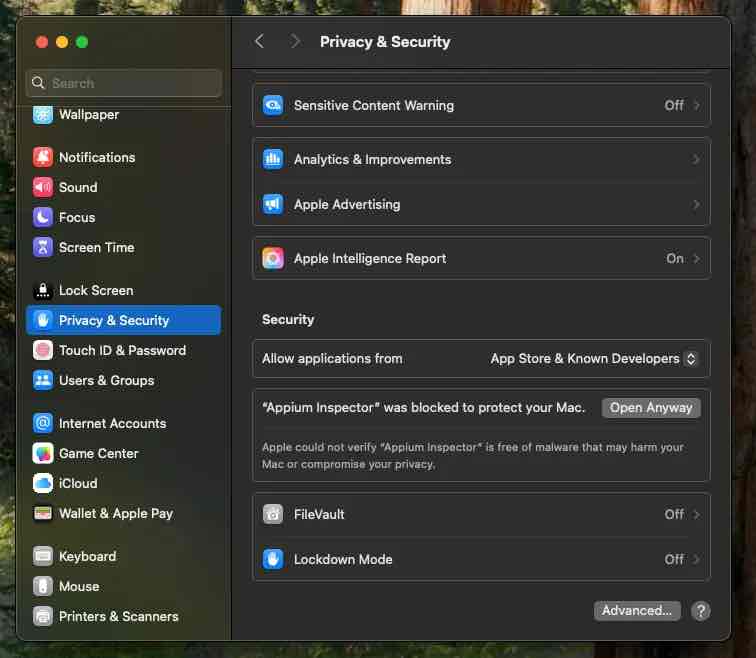Click the Open Anyway button
Viewport: 756px width, 658px height.
pos(651,408)
